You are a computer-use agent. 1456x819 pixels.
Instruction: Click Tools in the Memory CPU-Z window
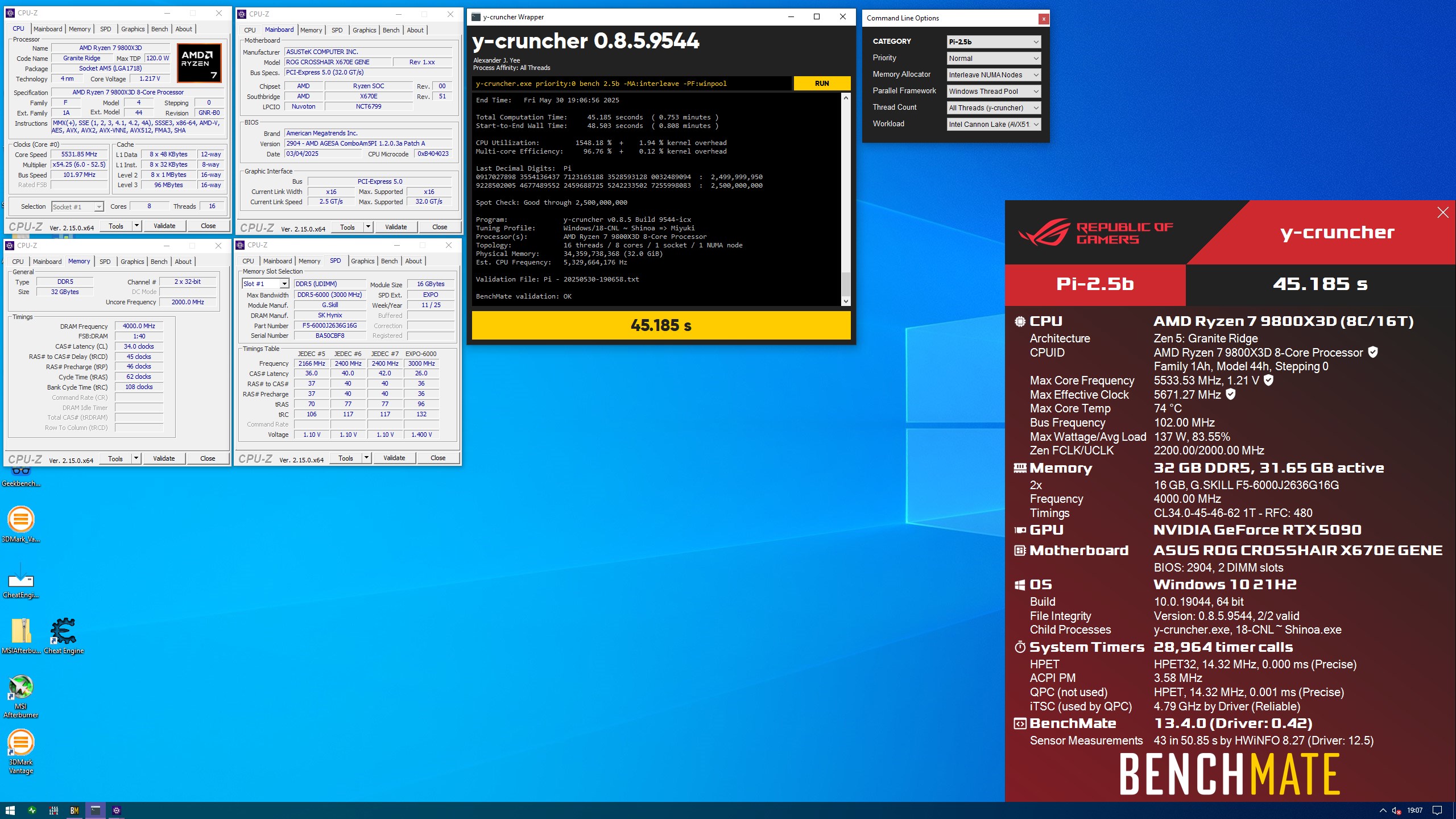[x=115, y=458]
